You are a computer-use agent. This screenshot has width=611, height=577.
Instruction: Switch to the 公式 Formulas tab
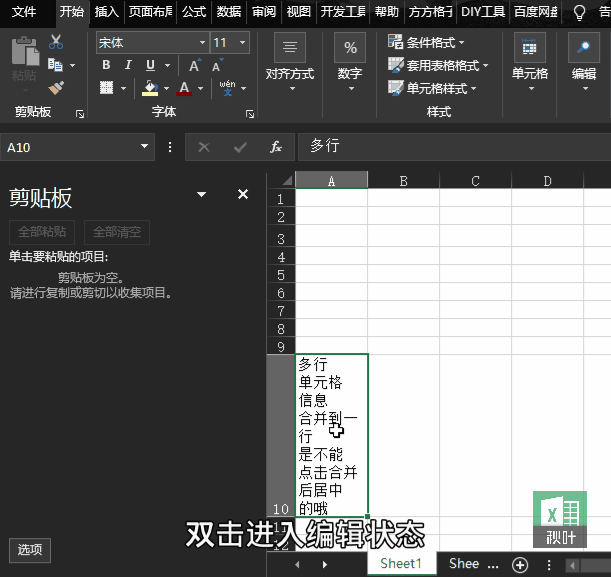[x=194, y=12]
